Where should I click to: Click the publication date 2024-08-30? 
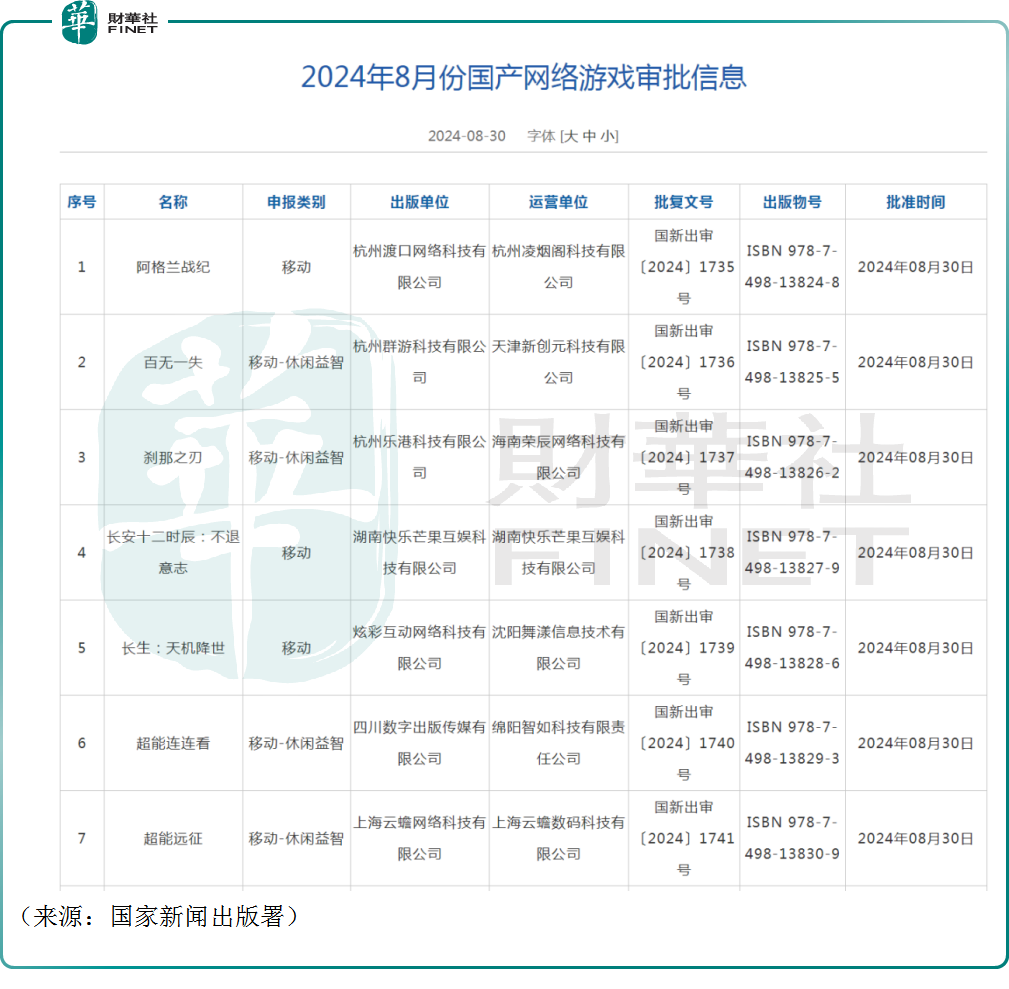pos(467,136)
